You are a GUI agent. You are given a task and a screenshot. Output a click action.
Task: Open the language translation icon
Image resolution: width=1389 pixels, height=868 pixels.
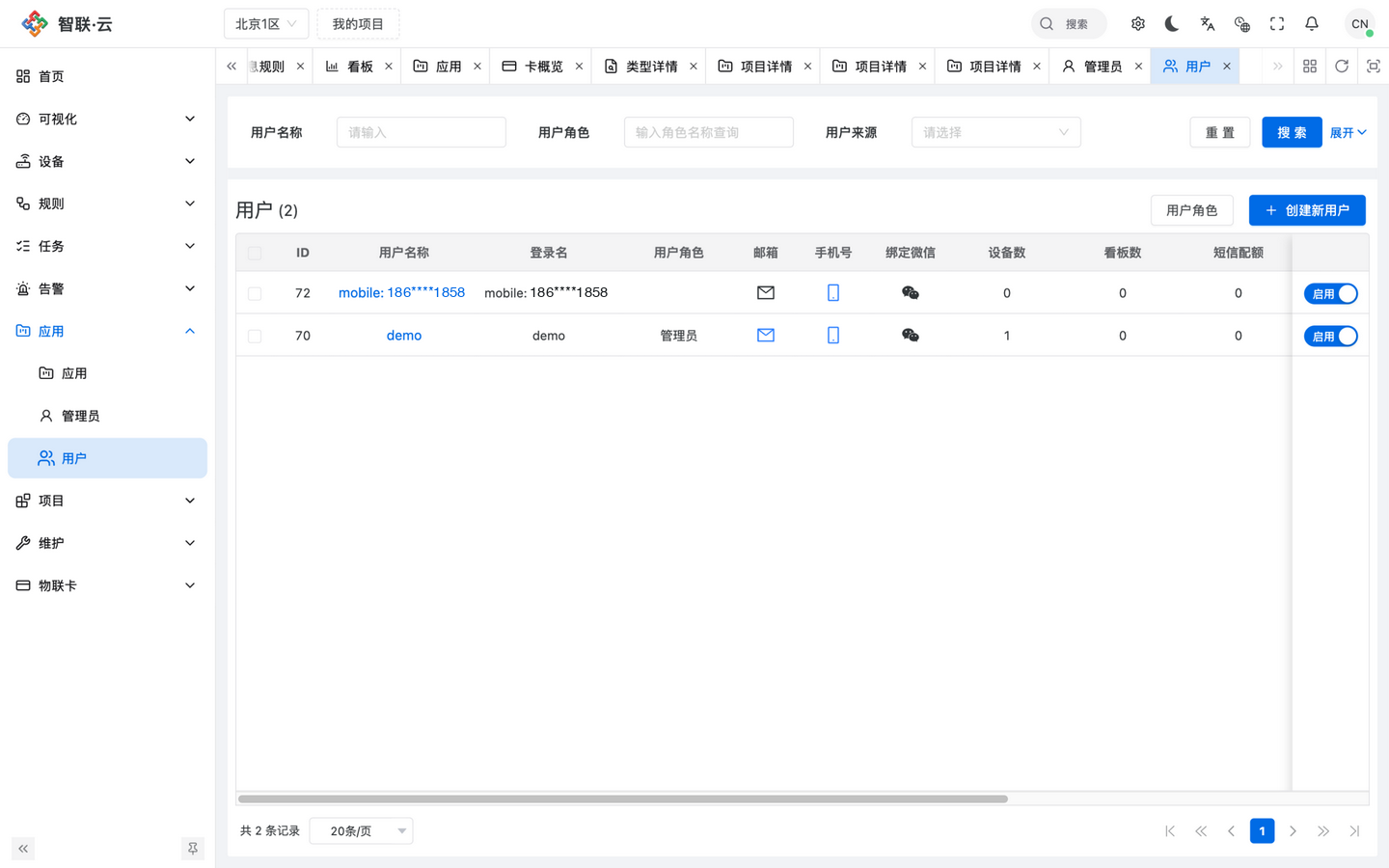tap(1207, 24)
